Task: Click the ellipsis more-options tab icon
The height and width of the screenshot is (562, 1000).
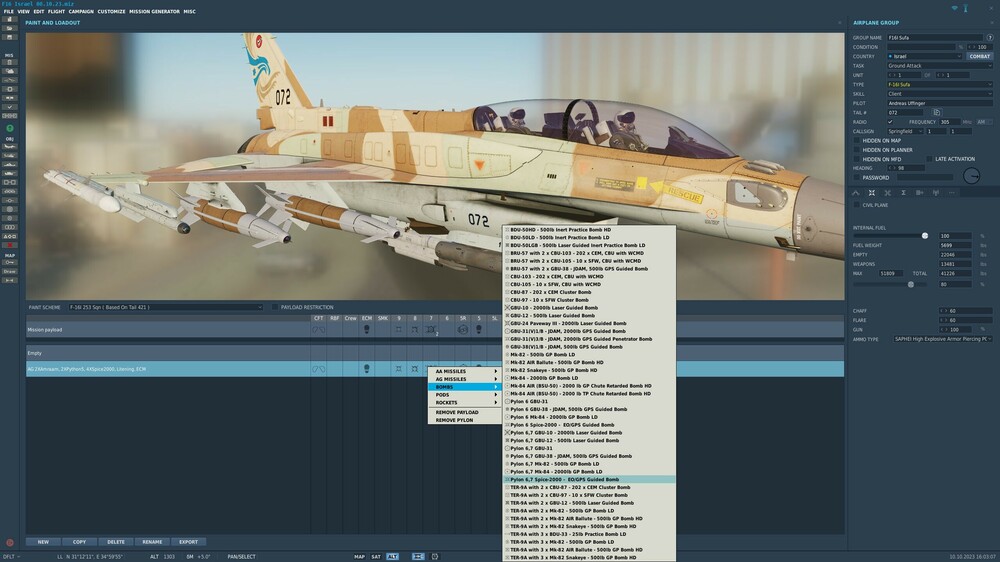Action: click(x=951, y=193)
